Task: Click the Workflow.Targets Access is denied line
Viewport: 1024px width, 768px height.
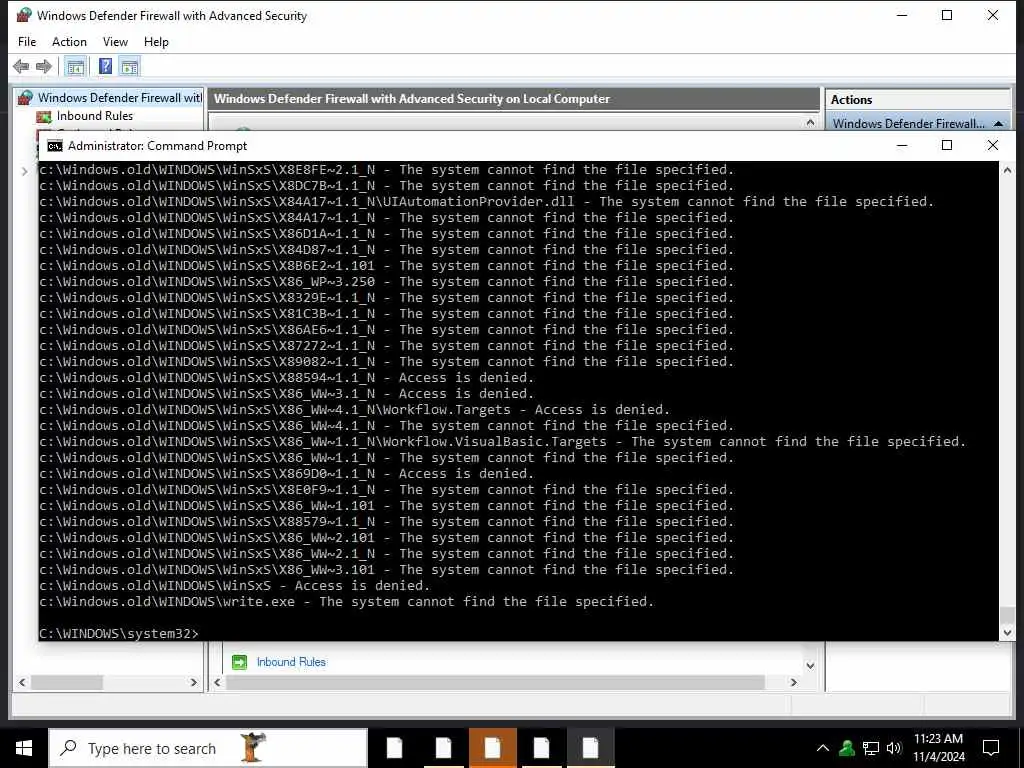Action: pyautogui.click(x=355, y=409)
